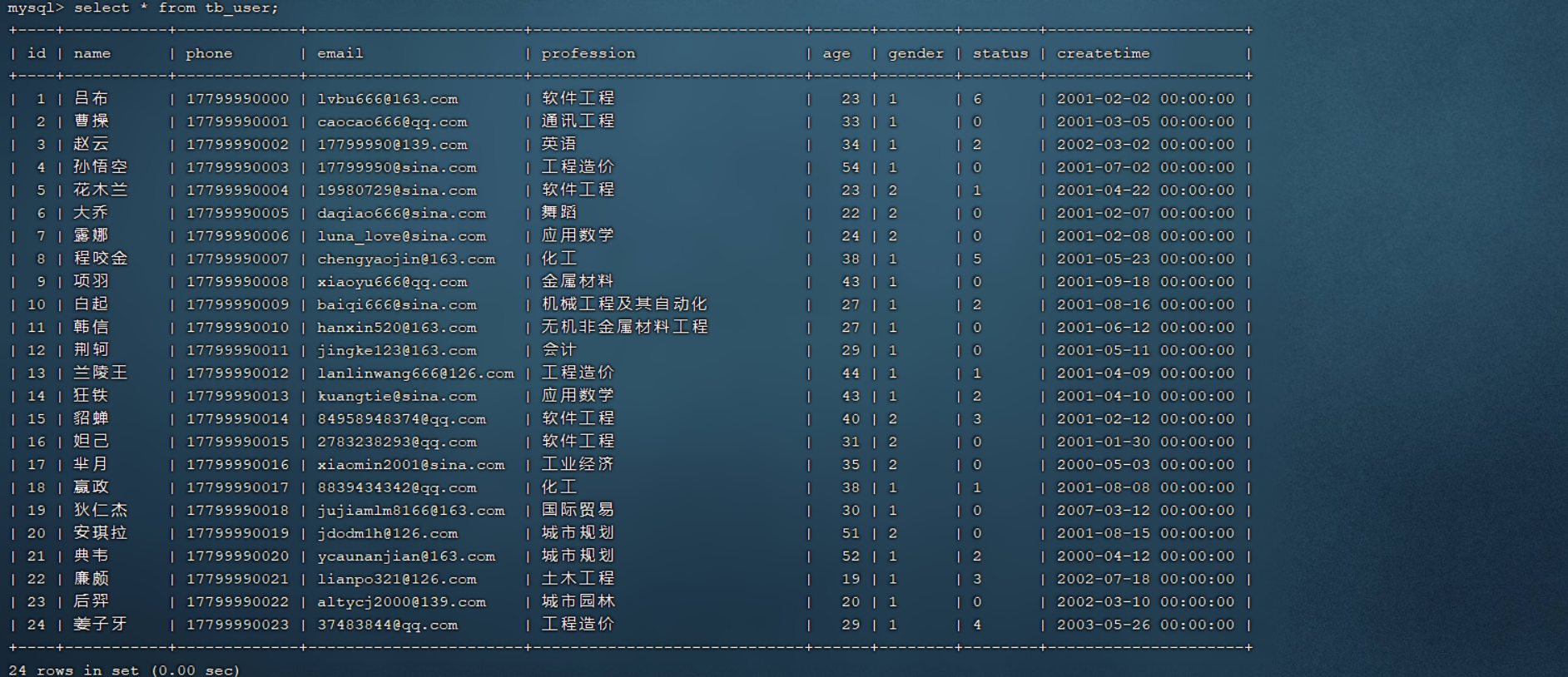Viewport: 1568px width, 677px height.
Task: Click the profession cell "国际贸易"
Action: click(578, 510)
